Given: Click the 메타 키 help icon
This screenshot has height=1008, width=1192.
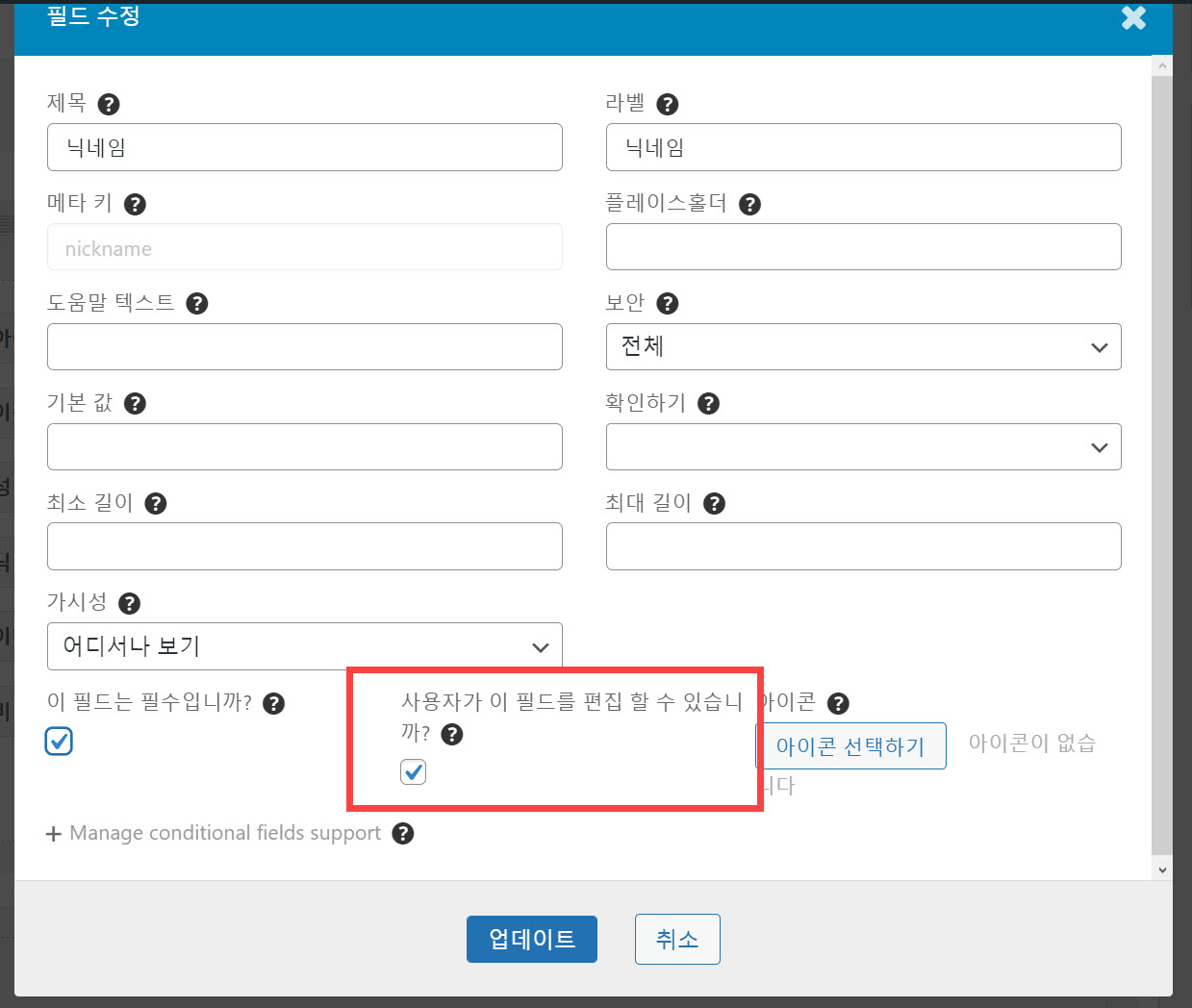Looking at the screenshot, I should [135, 204].
